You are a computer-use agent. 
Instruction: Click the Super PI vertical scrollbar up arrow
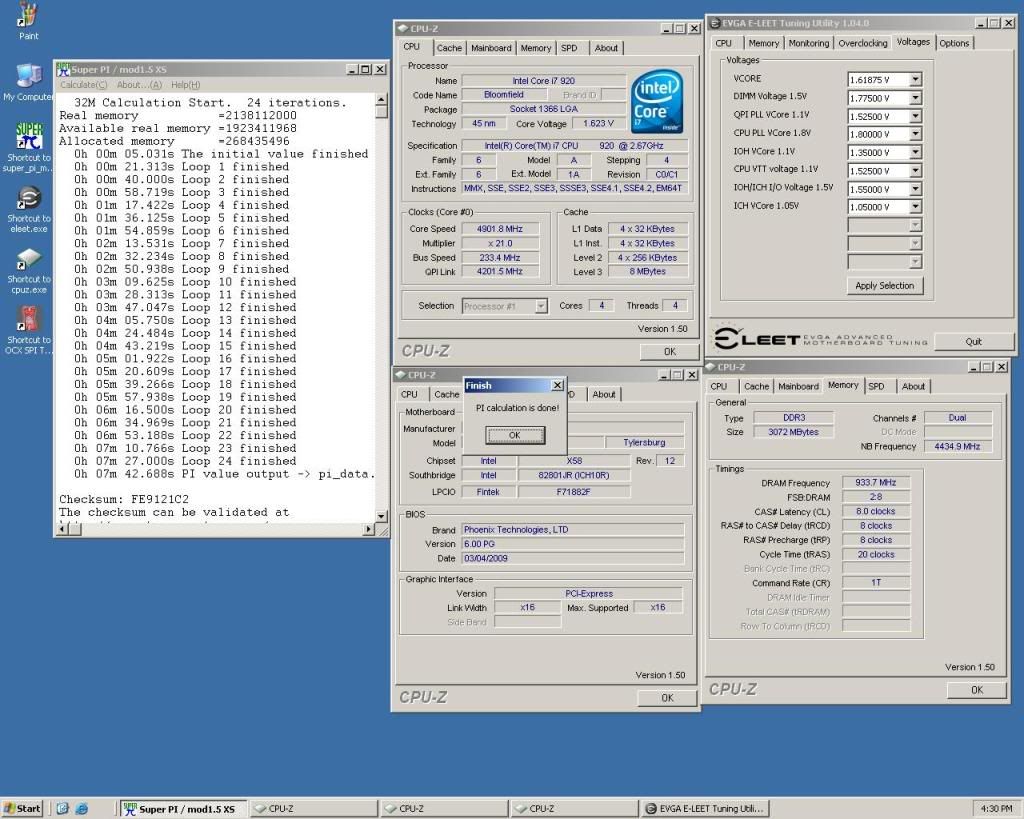pos(381,100)
